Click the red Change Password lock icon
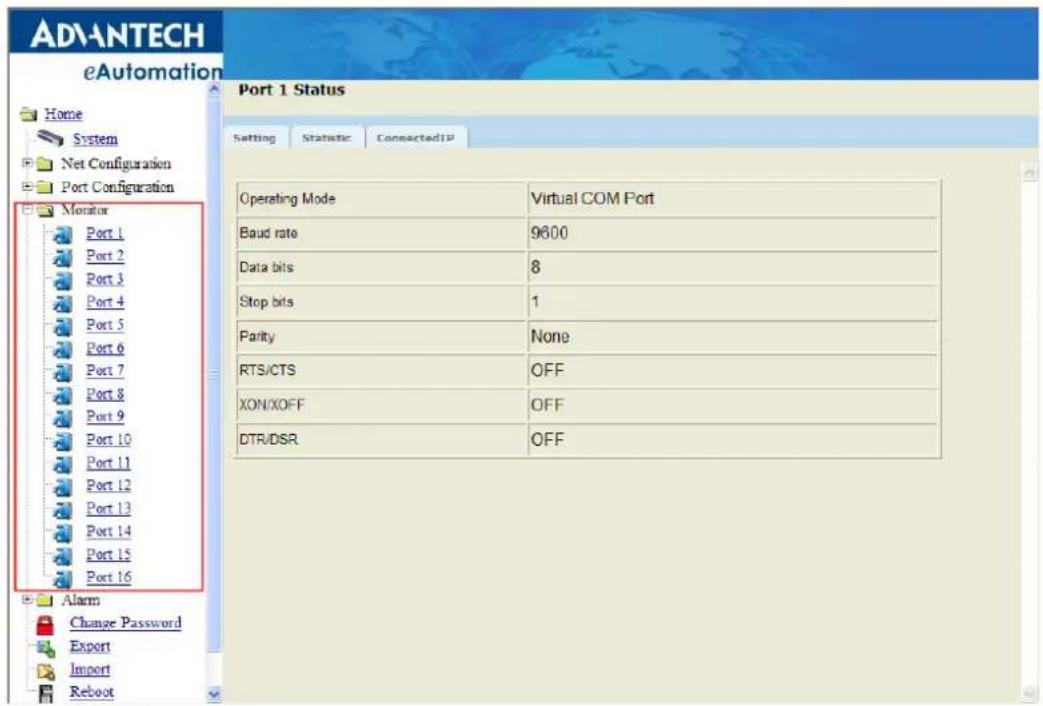The image size is (1043, 706). pos(45,624)
